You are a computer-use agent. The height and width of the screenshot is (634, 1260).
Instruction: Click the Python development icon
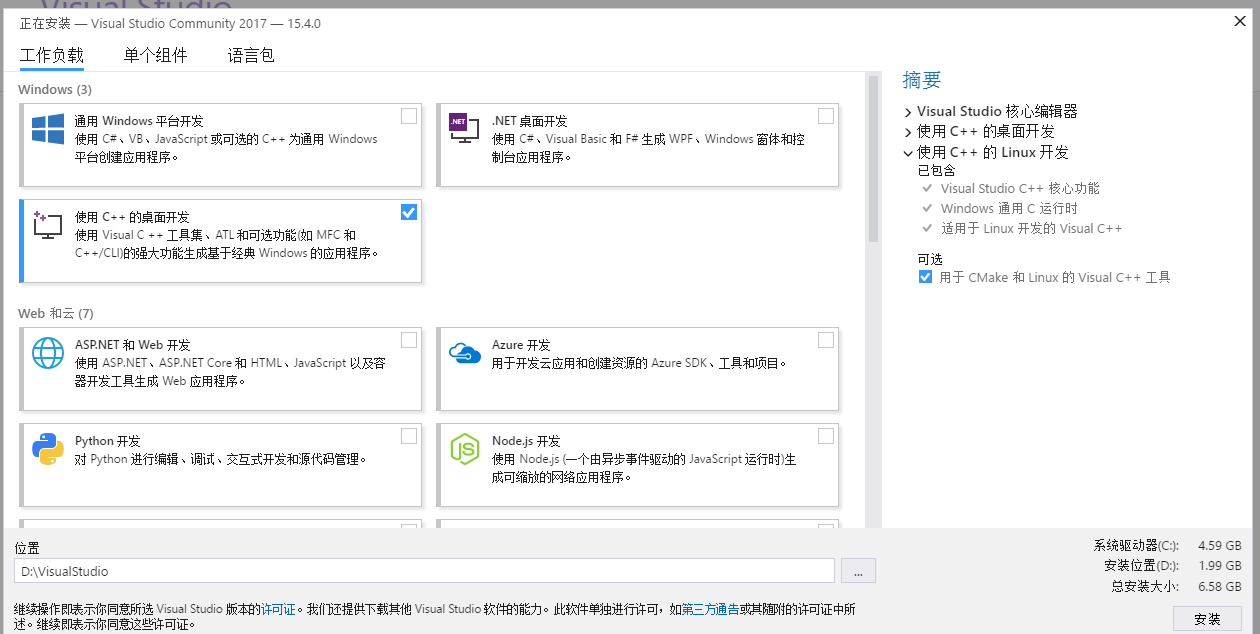[x=48, y=449]
